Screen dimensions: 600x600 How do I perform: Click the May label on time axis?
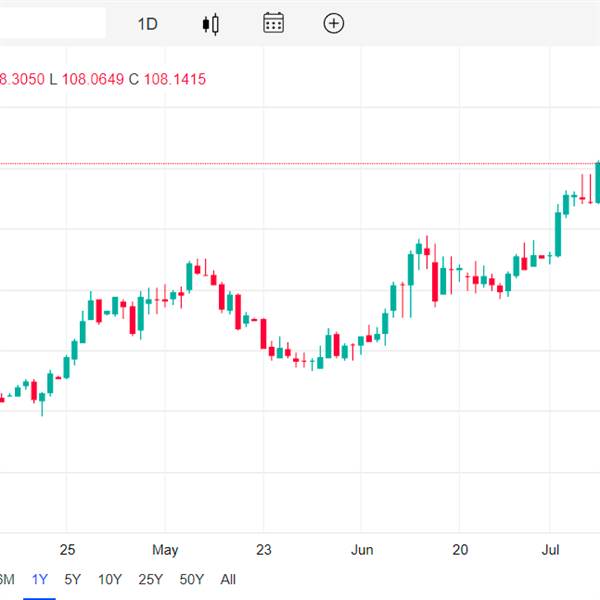(x=165, y=550)
